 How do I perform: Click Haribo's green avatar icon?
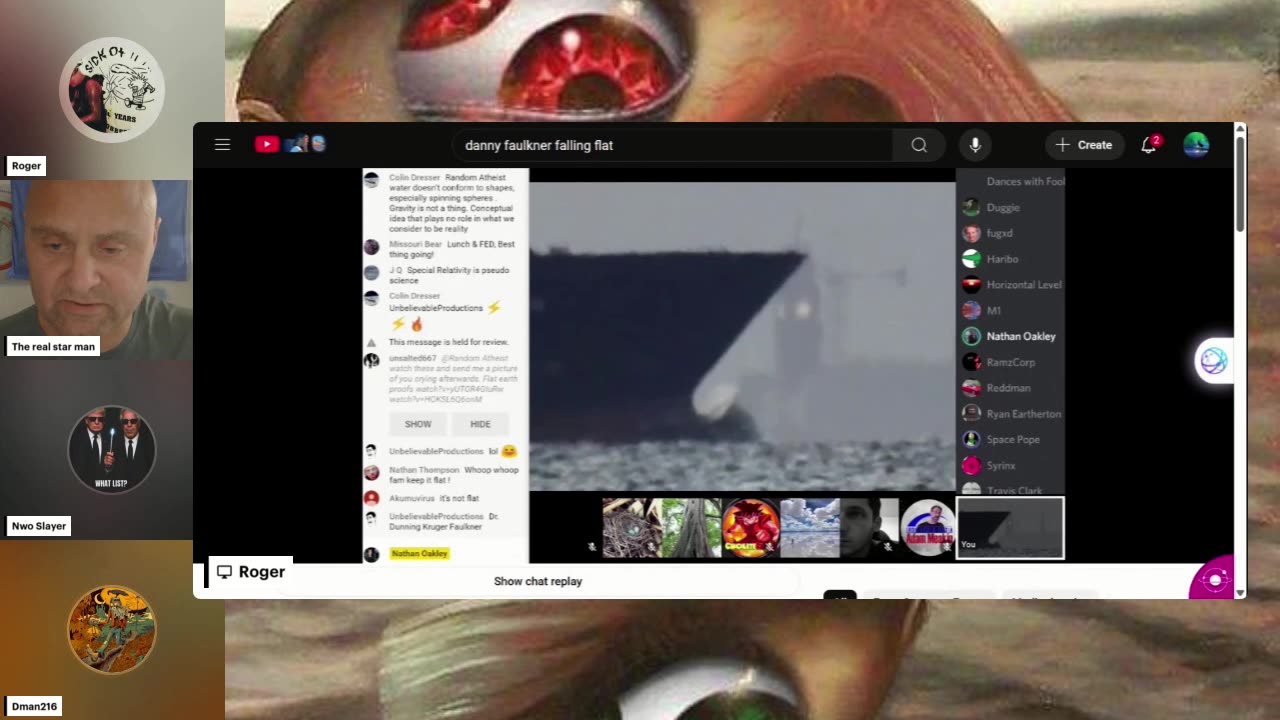click(971, 259)
